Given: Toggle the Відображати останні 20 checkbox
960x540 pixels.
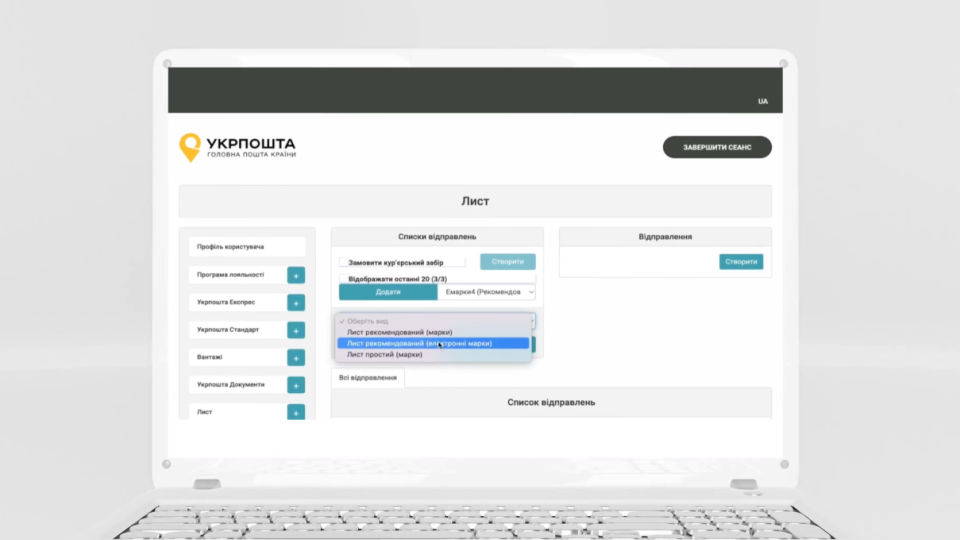Looking at the screenshot, I should click(x=343, y=279).
